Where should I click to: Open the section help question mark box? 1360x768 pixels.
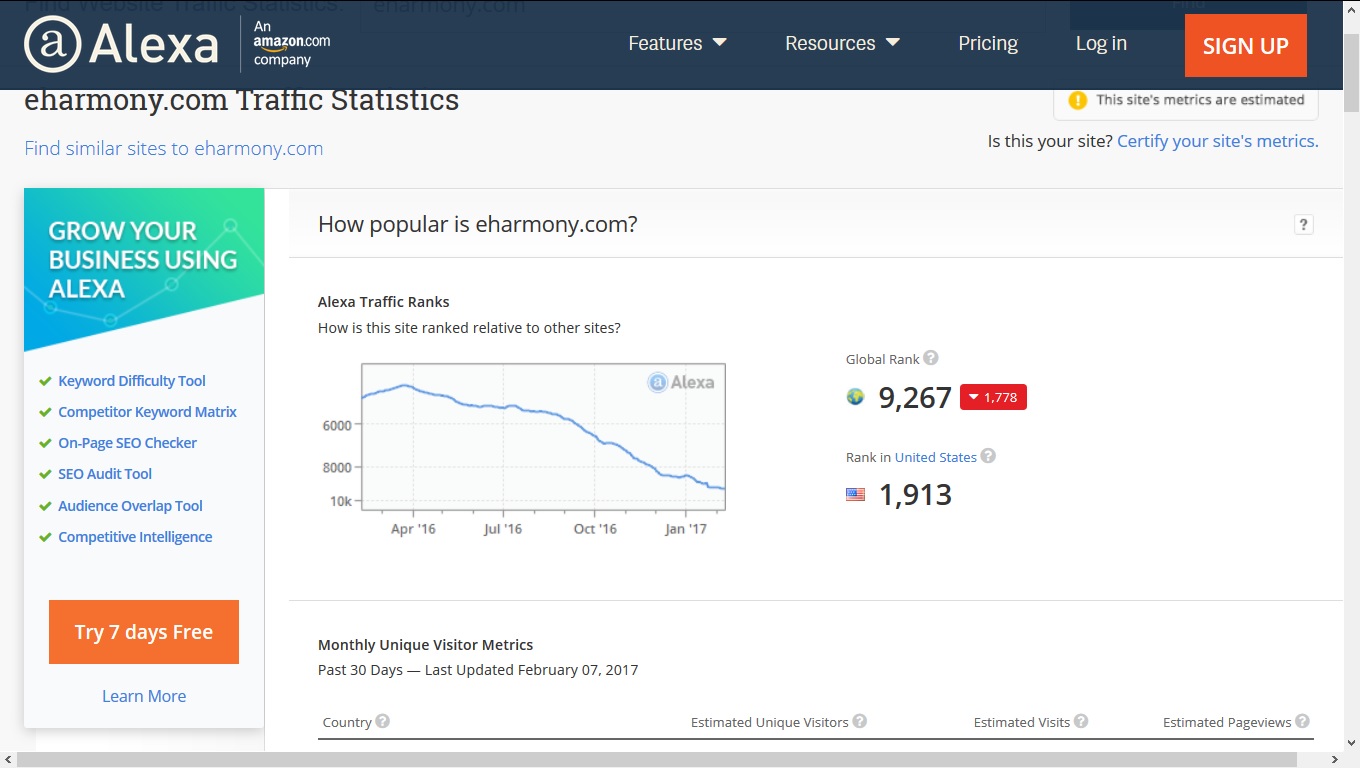pyautogui.click(x=1303, y=224)
